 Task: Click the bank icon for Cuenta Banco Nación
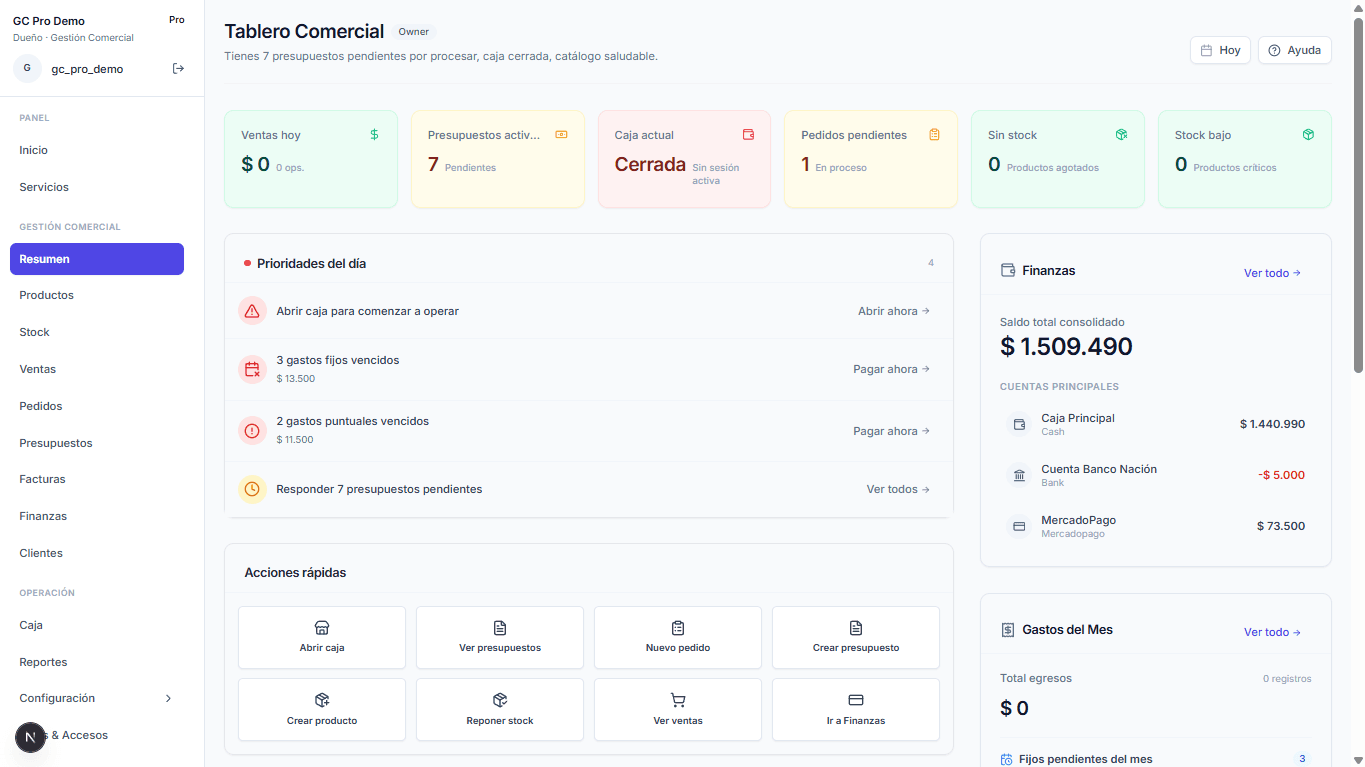[1019, 475]
